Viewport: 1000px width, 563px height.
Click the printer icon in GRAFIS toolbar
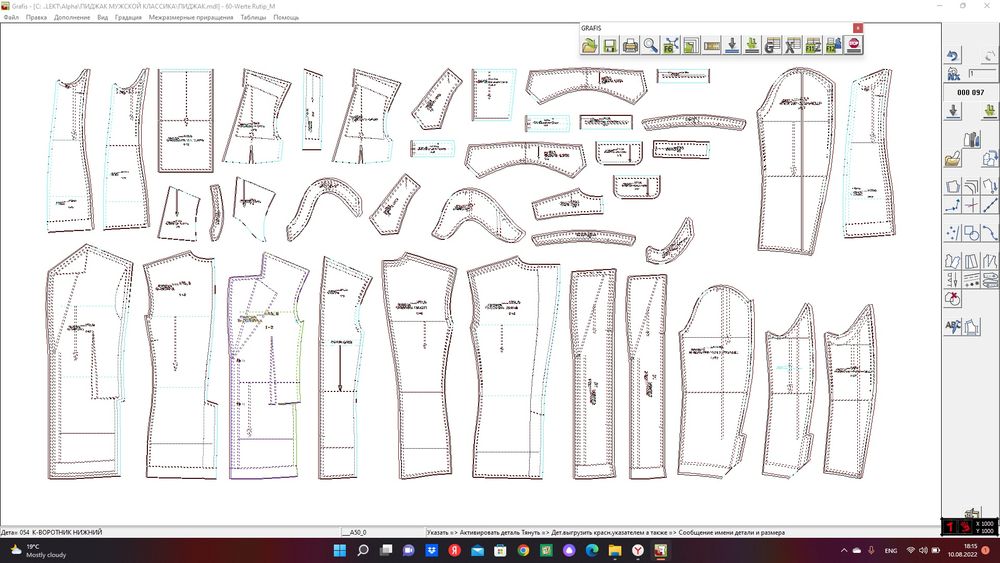pos(631,45)
